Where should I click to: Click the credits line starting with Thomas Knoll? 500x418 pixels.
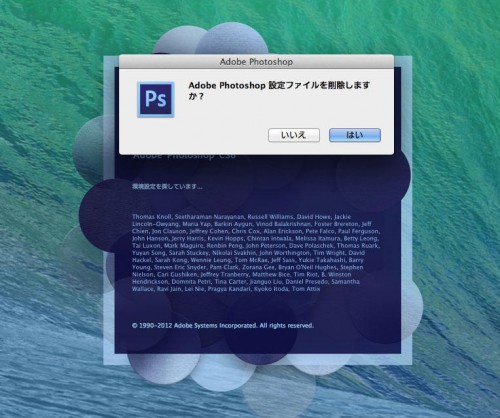point(241,217)
